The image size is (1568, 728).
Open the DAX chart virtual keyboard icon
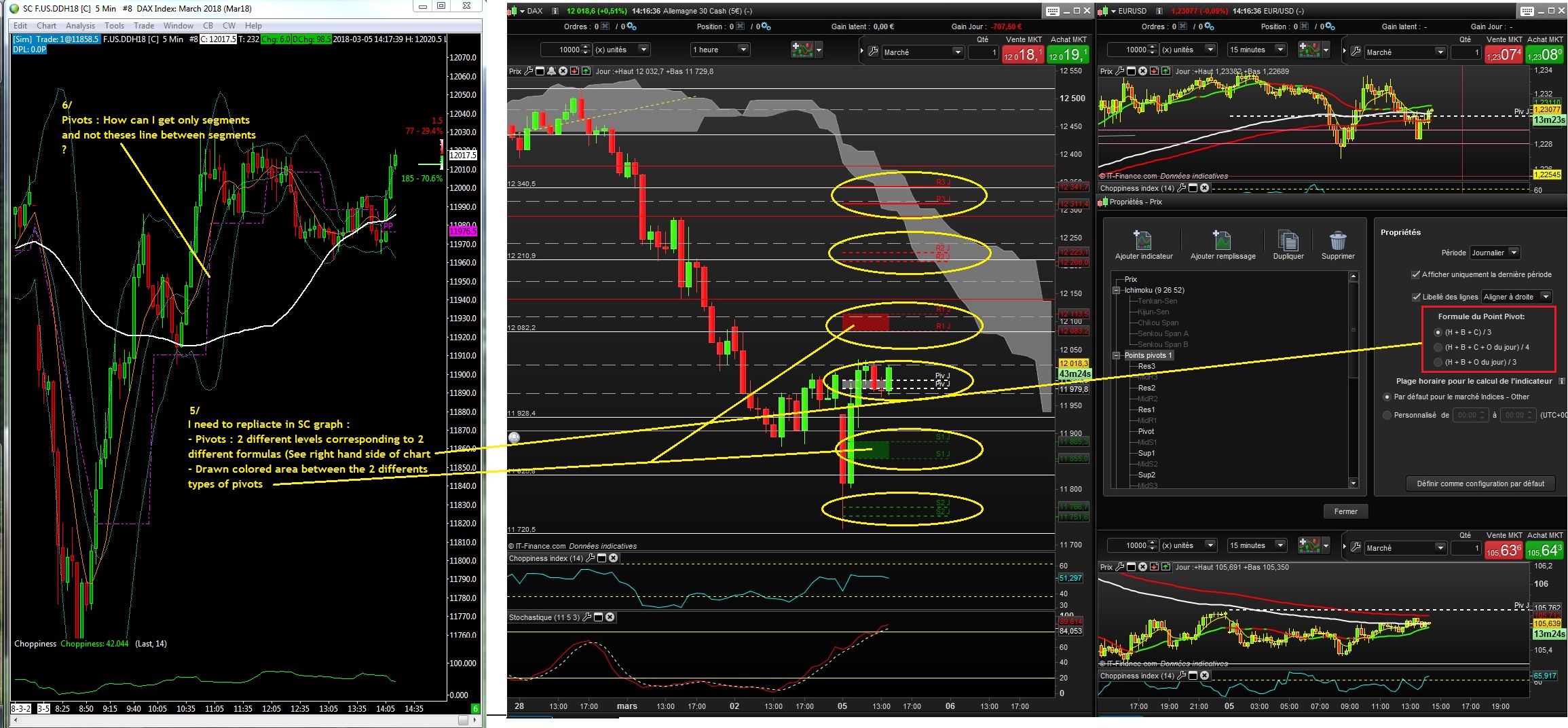[x=1053, y=11]
